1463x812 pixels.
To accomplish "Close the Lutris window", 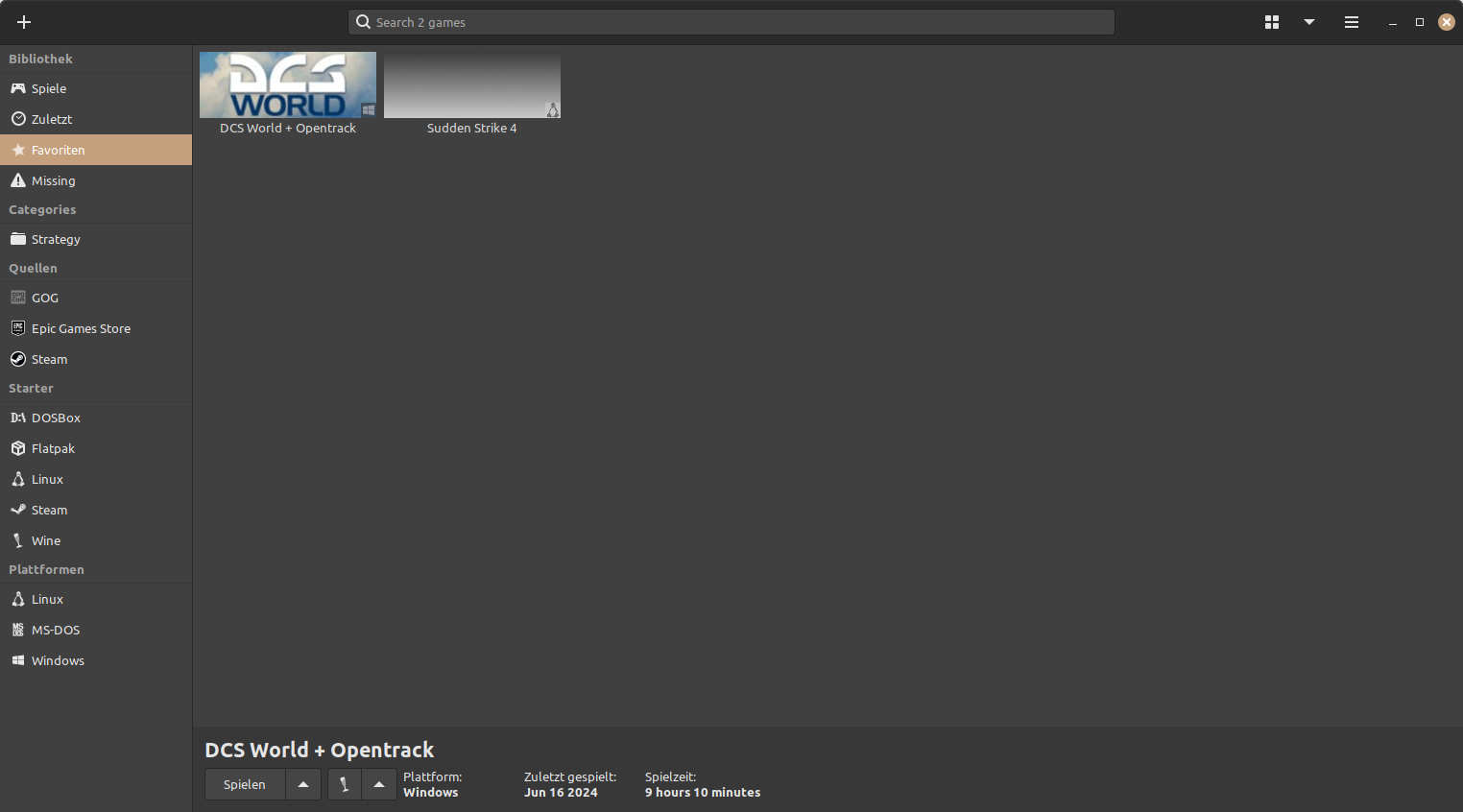I will 1447,22.
